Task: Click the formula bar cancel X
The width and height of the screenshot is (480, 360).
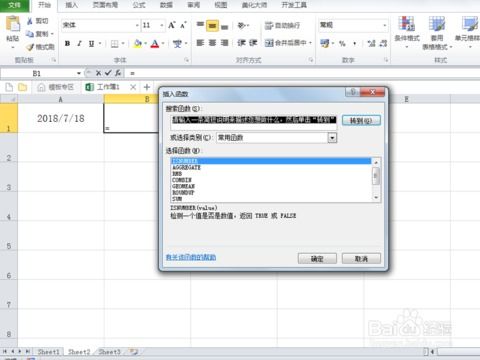Action: pos(99,73)
